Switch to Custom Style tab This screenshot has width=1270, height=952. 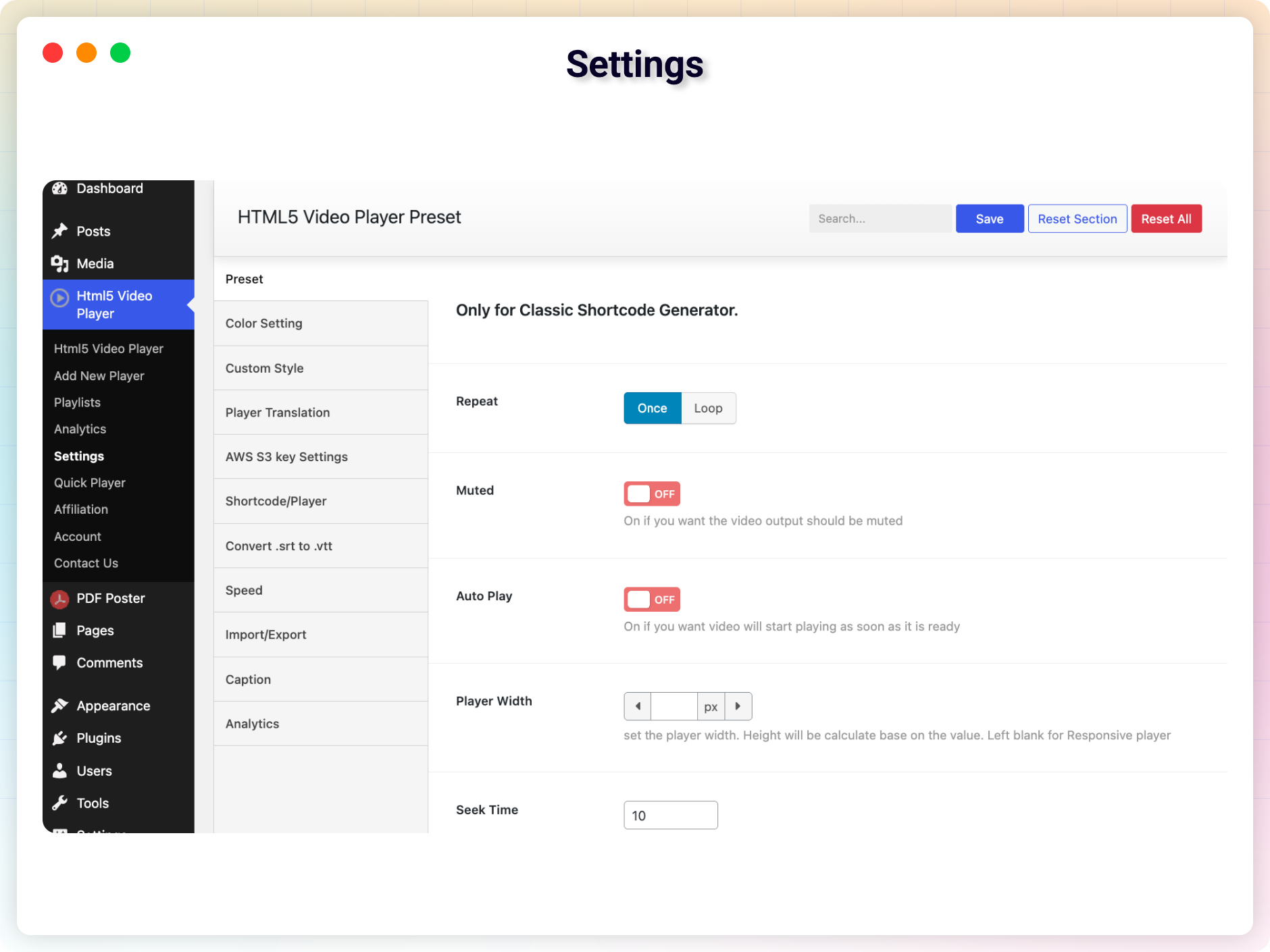(x=321, y=368)
